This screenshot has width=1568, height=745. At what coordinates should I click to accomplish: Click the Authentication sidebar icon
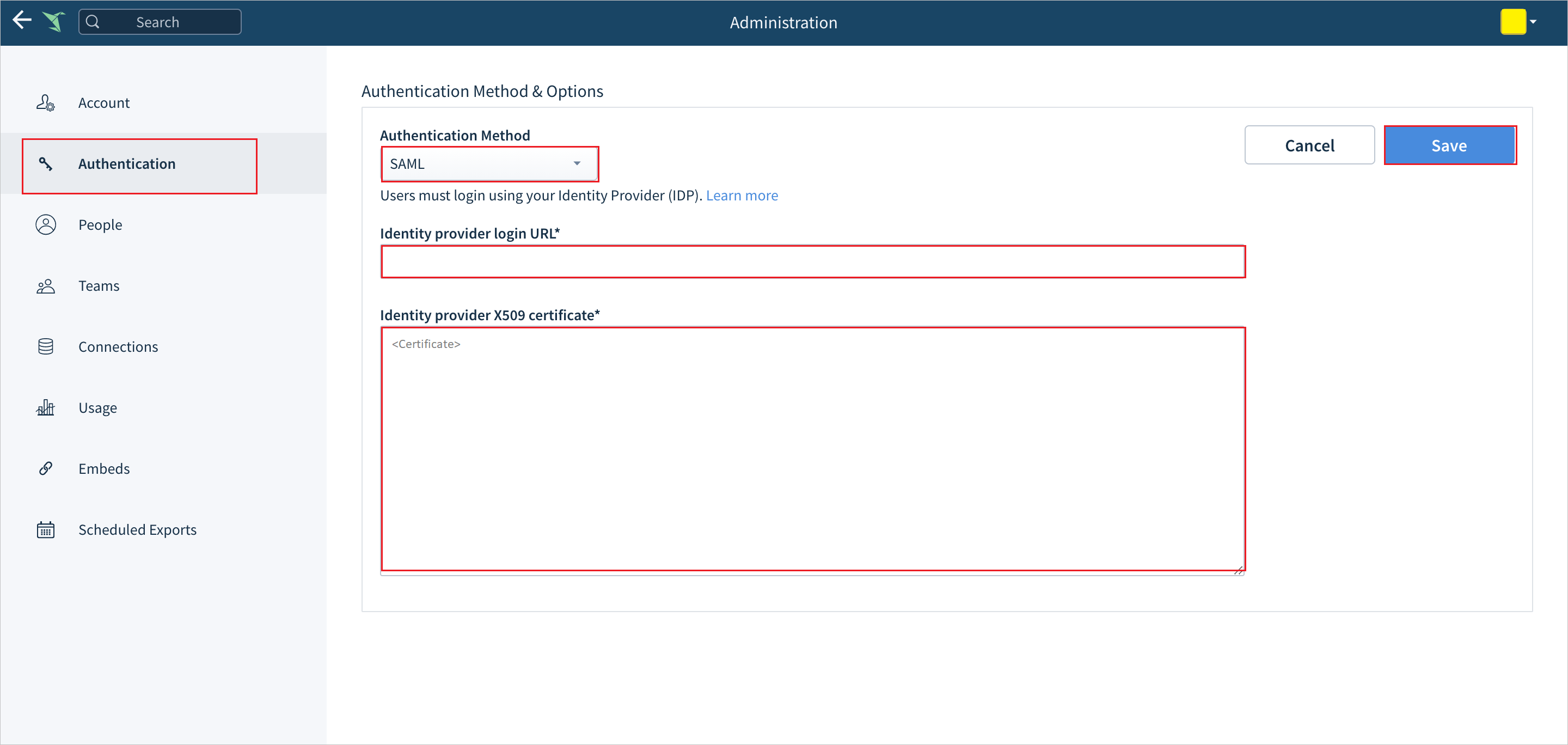tap(46, 163)
